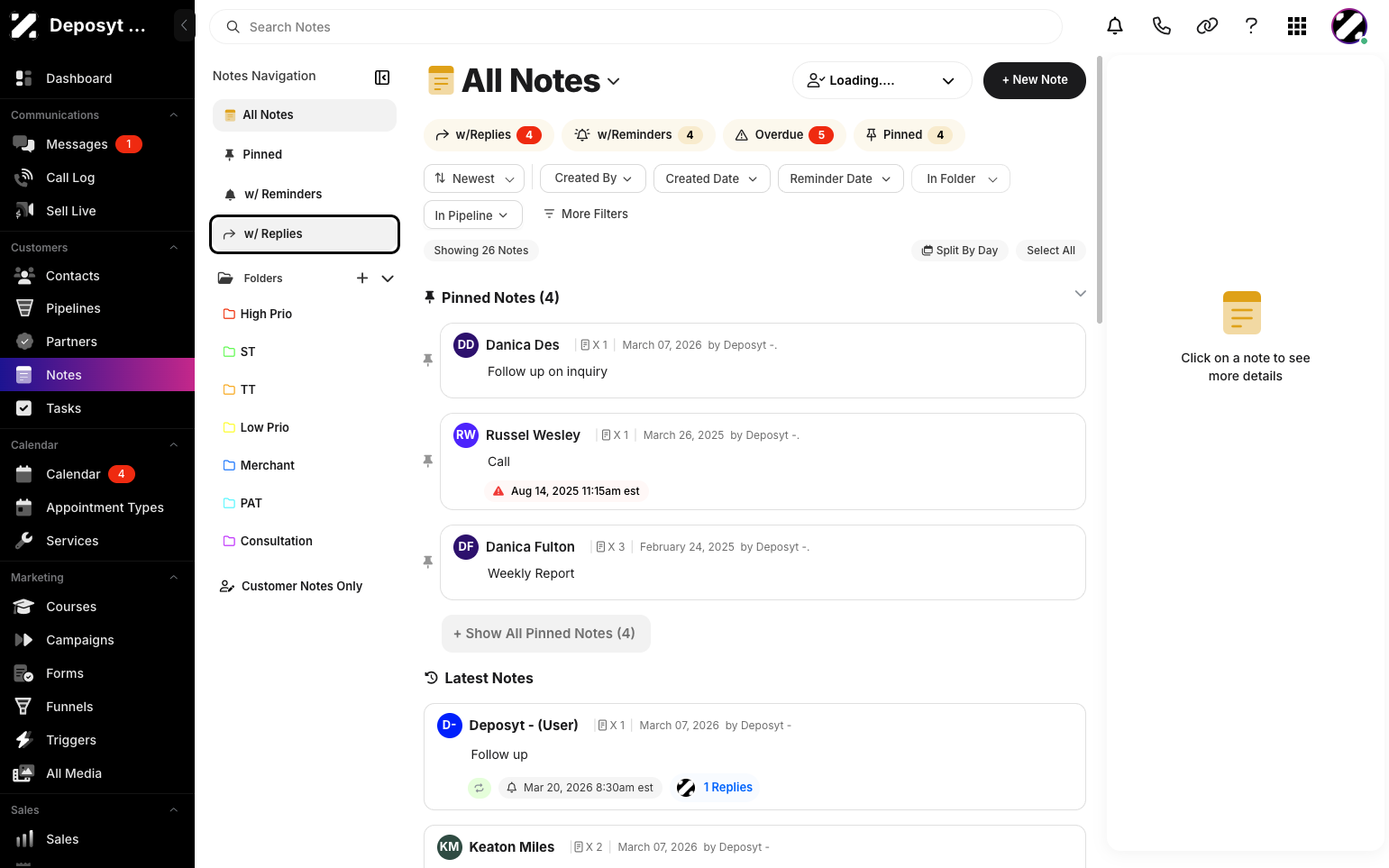The height and width of the screenshot is (868, 1389).
Task: Open the Newest sort dropdown
Action: tap(474, 178)
